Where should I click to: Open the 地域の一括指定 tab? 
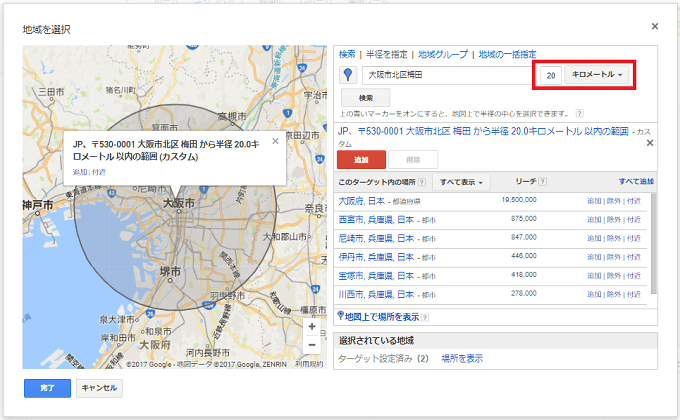tap(507, 54)
